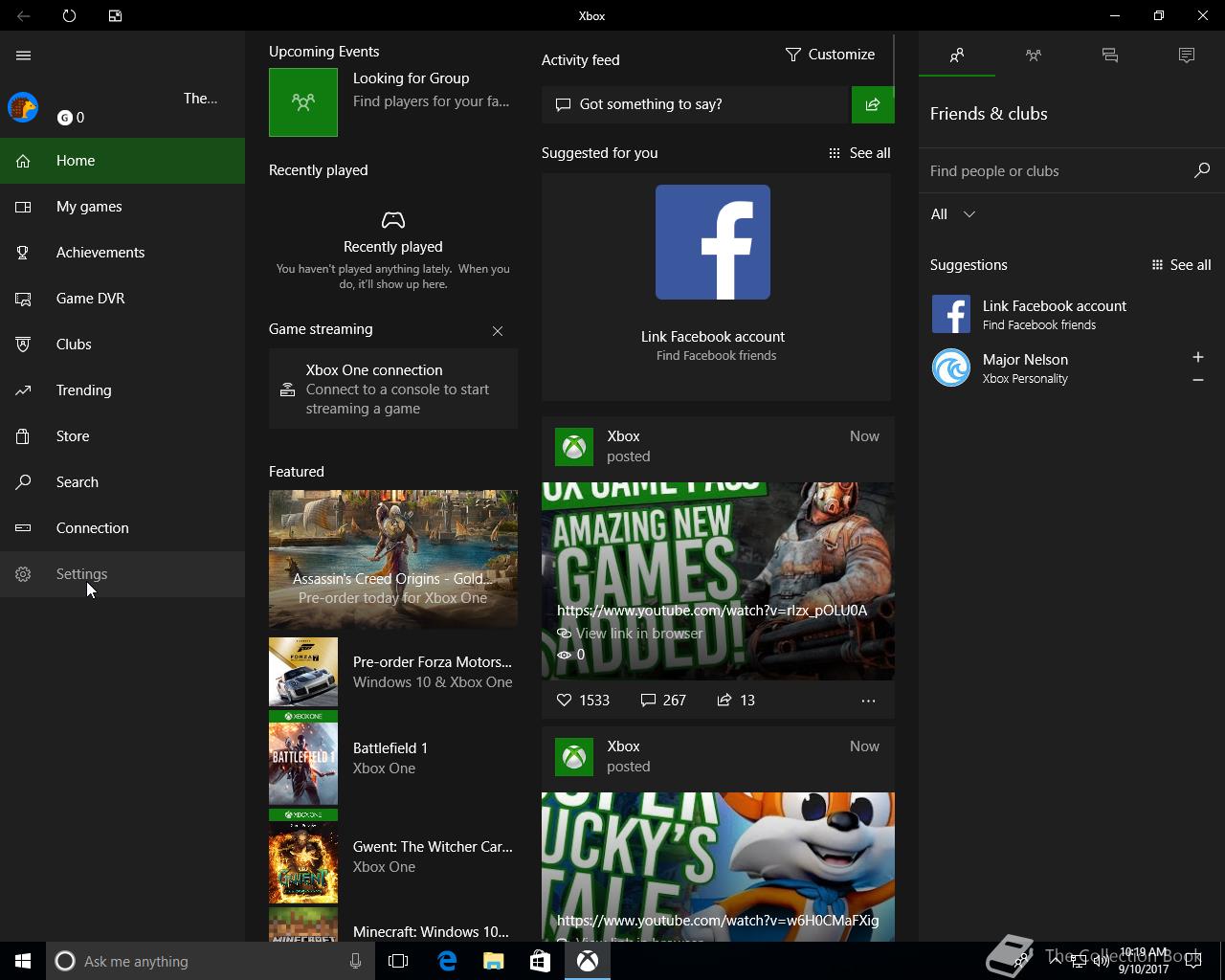See all suggested for you items
The height and width of the screenshot is (980, 1225).
(x=859, y=153)
